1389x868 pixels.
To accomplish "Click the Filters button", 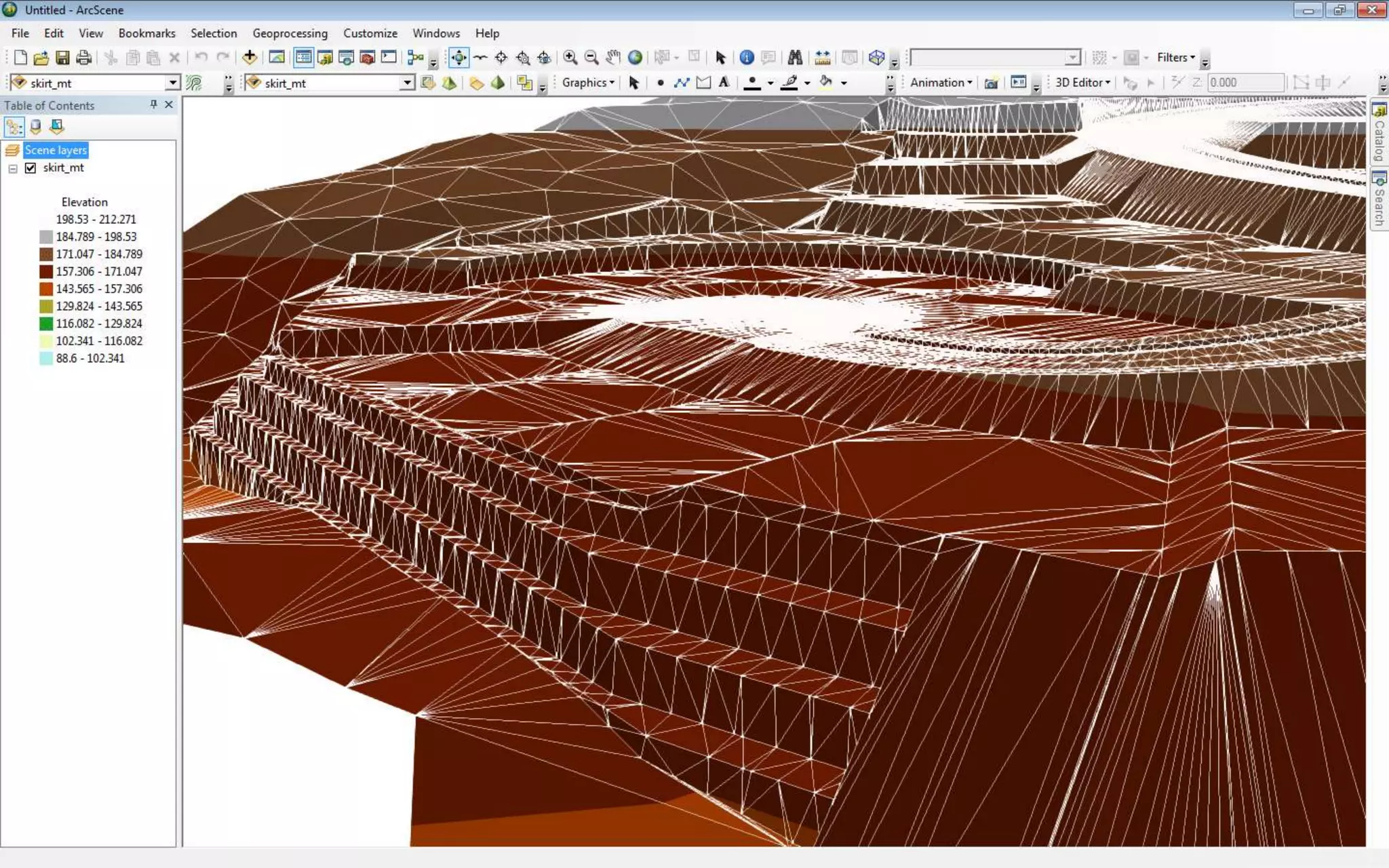I will [x=1175, y=58].
